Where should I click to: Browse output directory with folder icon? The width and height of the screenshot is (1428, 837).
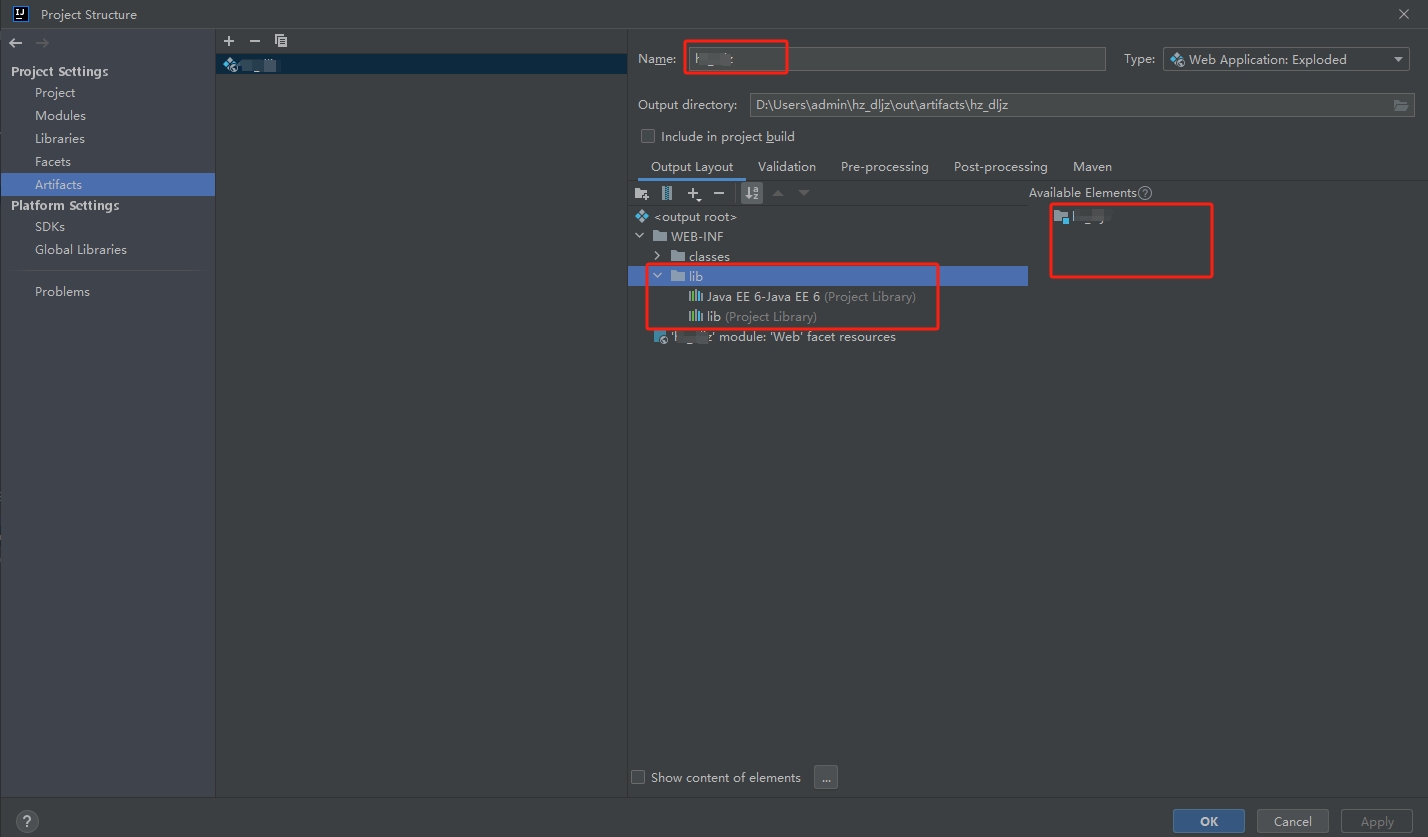(1402, 105)
